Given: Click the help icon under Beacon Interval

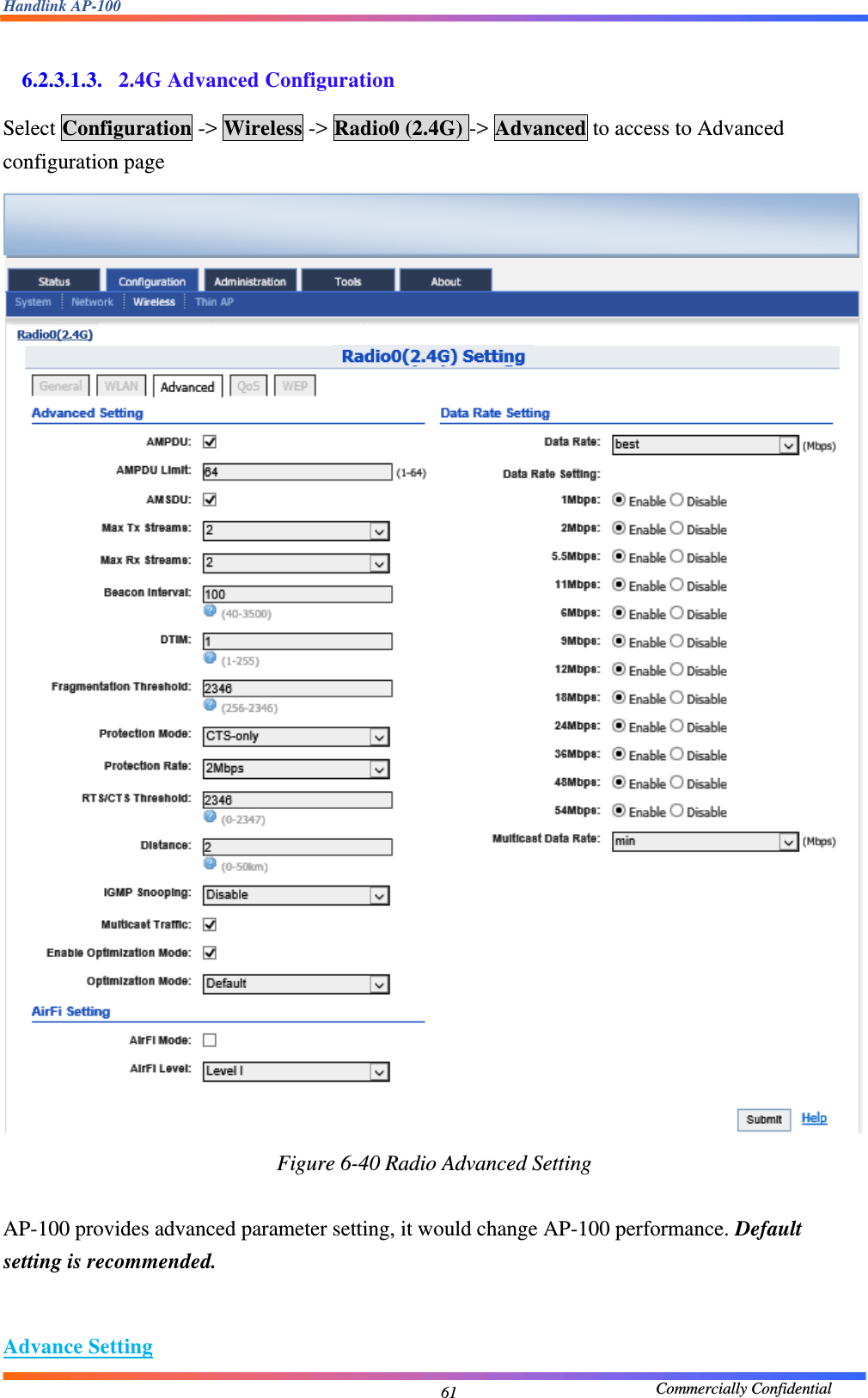Looking at the screenshot, I should coord(210,610).
